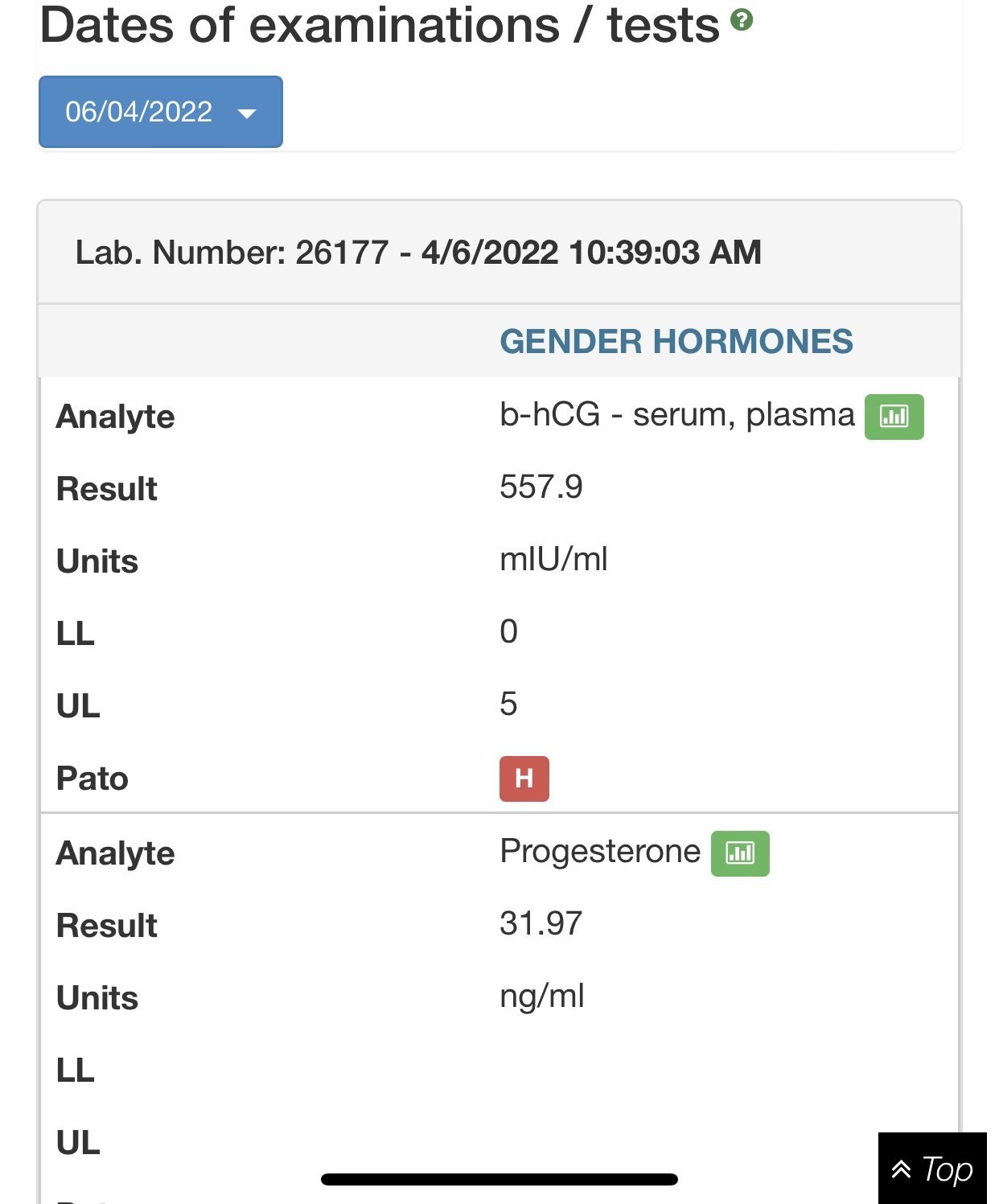View the b-hCG history chart icon
The image size is (999, 1204).
[x=894, y=417]
